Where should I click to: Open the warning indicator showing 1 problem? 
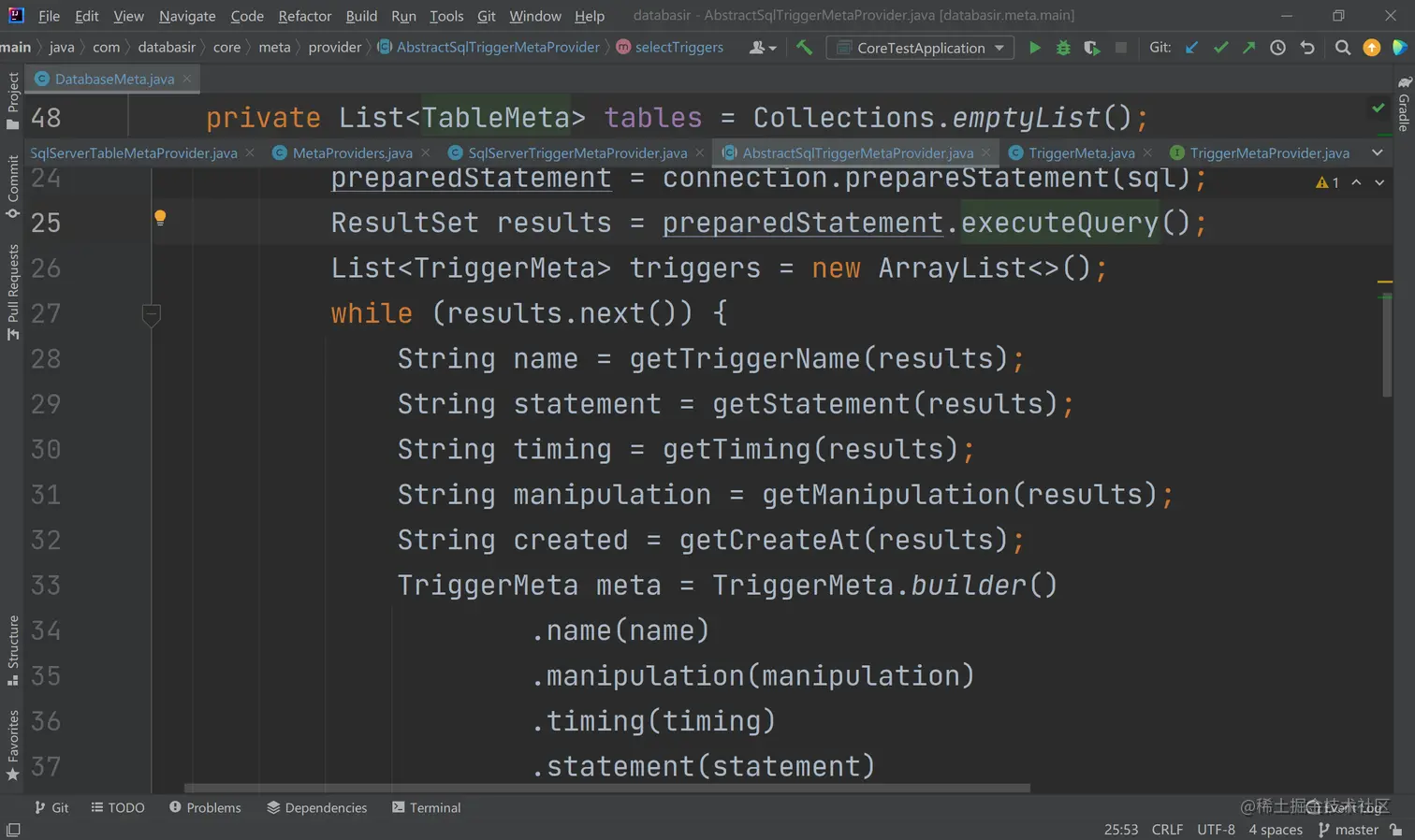[1327, 182]
